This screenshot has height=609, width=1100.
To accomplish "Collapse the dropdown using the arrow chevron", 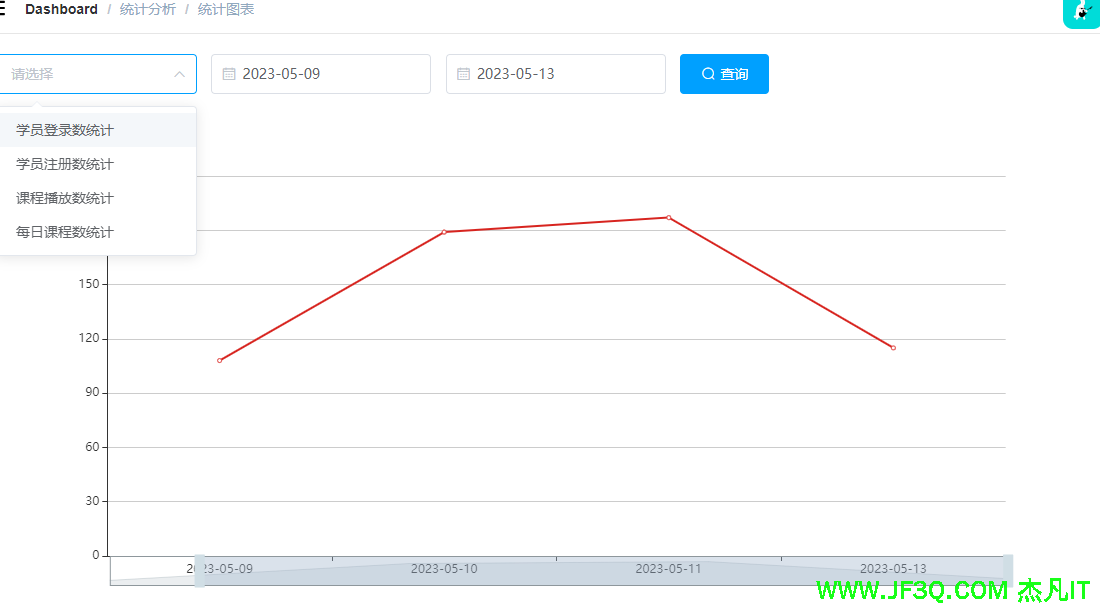I will click(x=180, y=74).
